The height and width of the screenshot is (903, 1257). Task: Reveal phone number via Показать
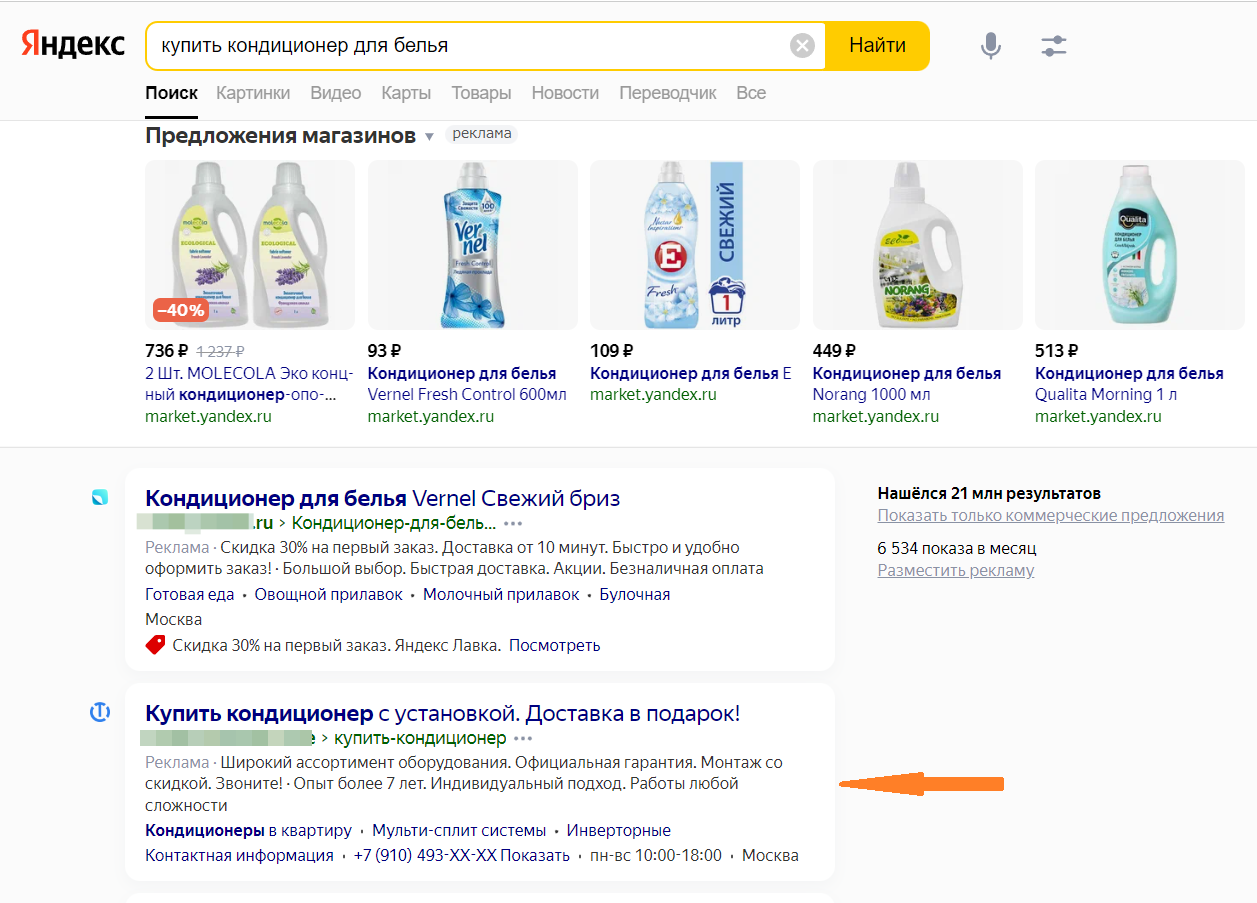[535, 855]
